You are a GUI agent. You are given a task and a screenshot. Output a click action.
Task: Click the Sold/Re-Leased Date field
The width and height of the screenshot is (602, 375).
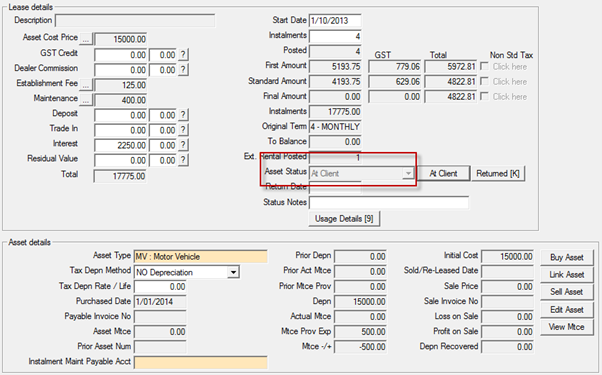508,271
